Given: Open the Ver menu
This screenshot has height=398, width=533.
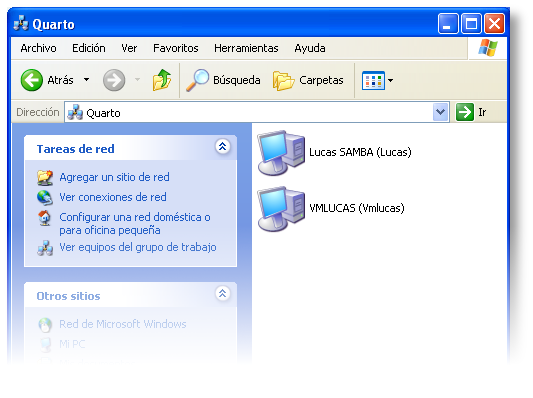Looking at the screenshot, I should pyautogui.click(x=129, y=48).
